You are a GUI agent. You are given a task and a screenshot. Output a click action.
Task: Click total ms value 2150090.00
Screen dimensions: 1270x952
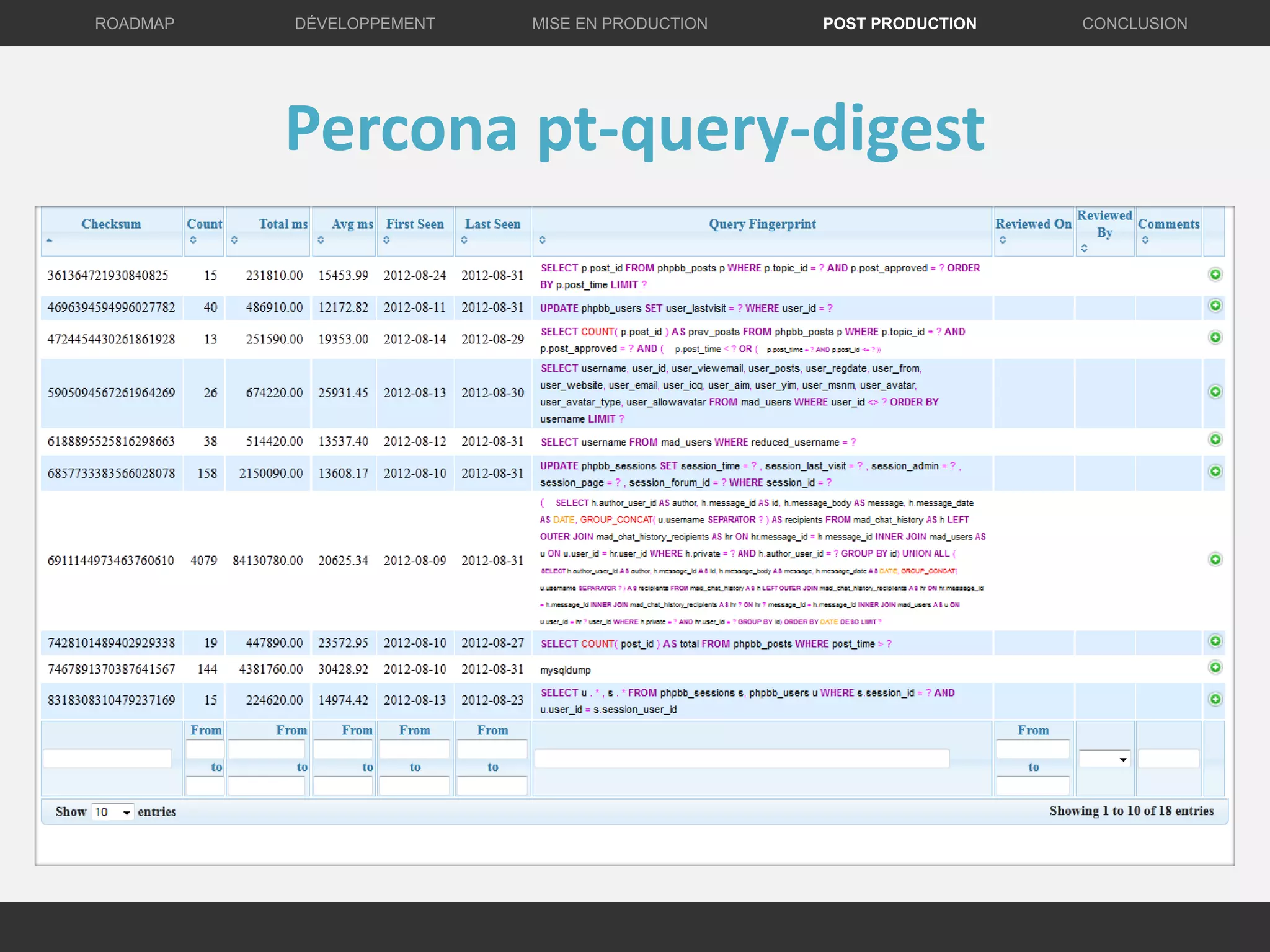(271, 473)
